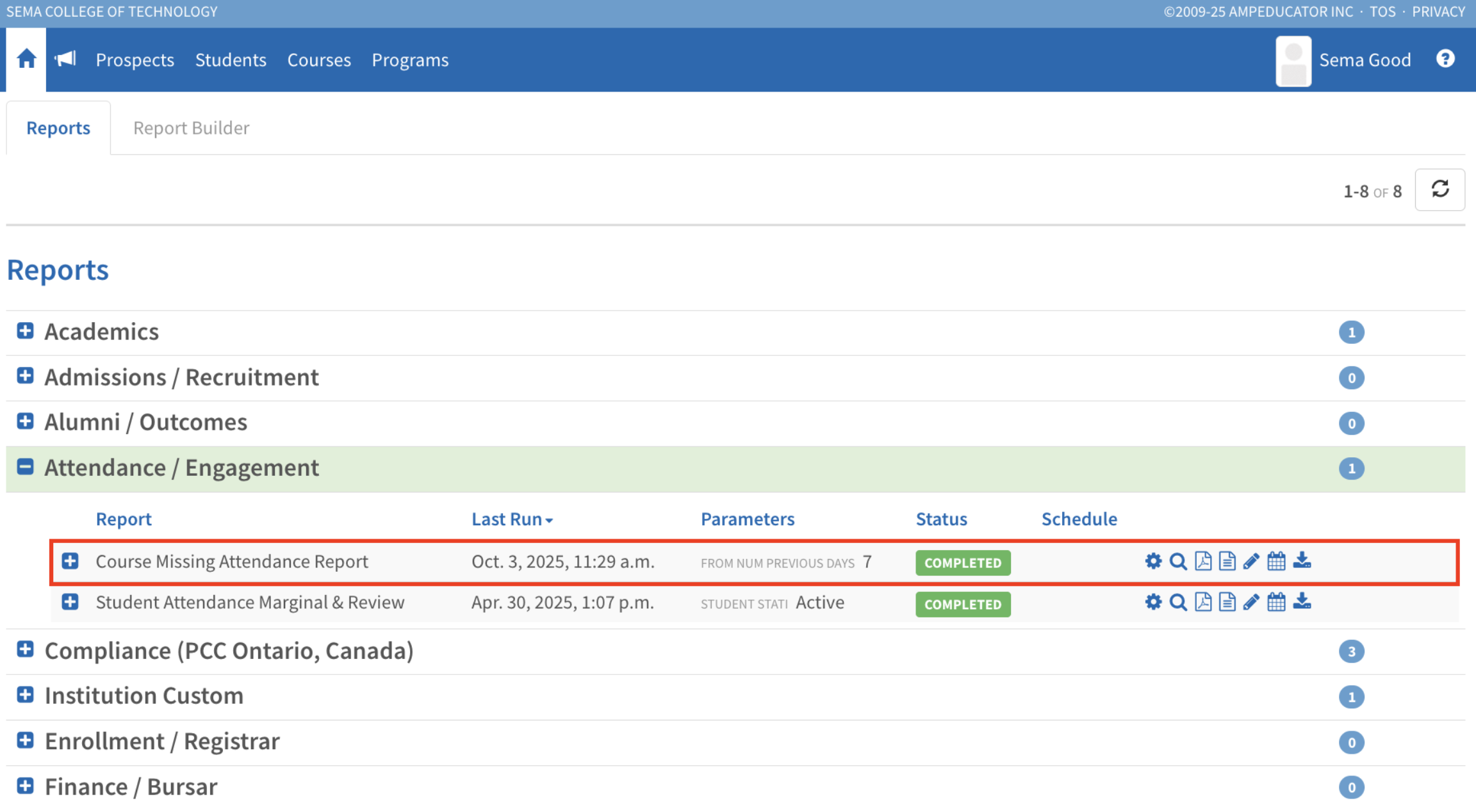Open the PRIVACY link in header
The image size is (1476, 812).
coord(1438,12)
